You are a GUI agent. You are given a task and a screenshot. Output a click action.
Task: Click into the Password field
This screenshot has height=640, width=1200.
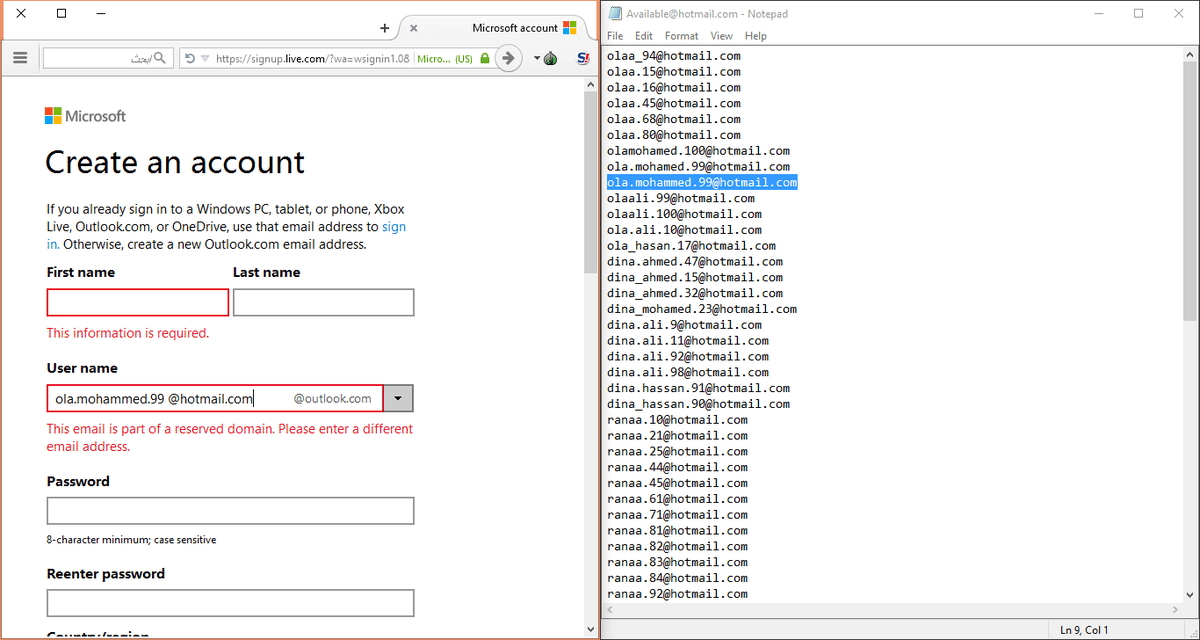point(230,511)
